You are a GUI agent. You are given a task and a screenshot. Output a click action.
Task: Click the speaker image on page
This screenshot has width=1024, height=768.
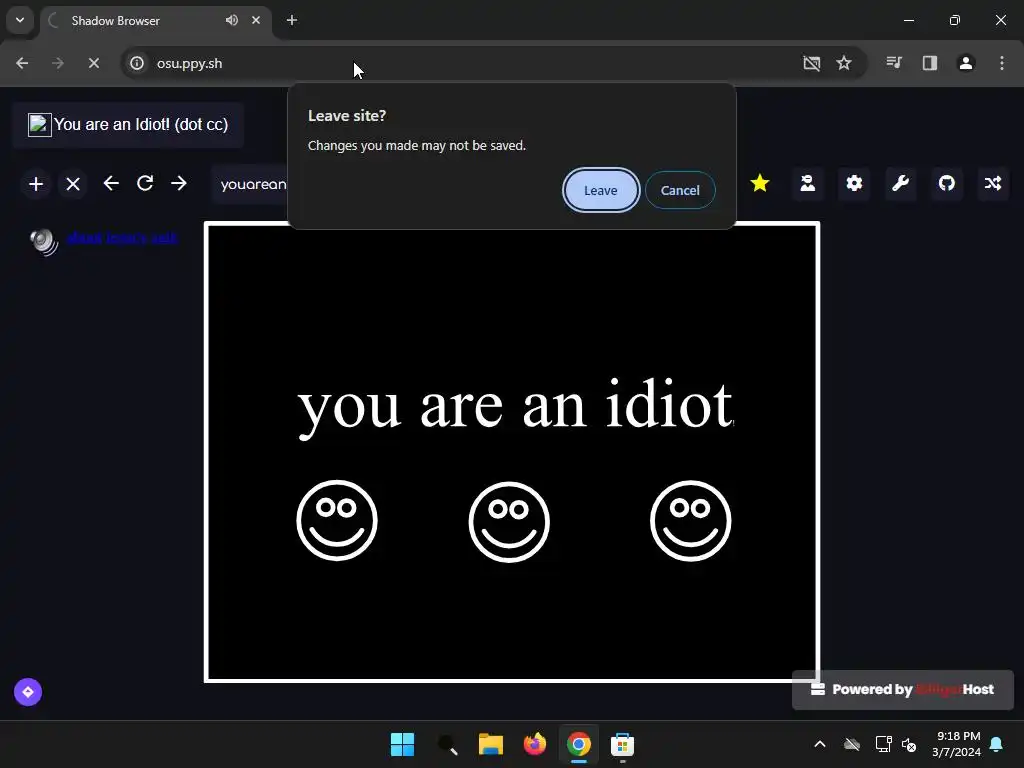[x=44, y=242]
